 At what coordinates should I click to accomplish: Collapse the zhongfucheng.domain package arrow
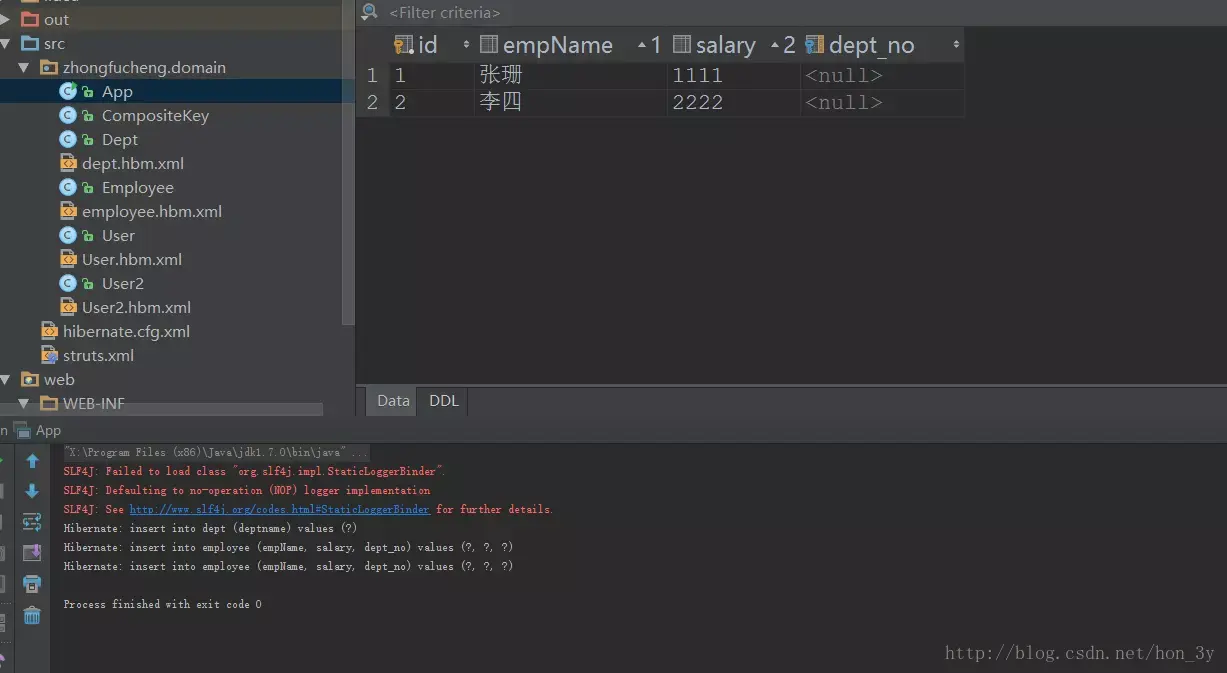point(26,67)
